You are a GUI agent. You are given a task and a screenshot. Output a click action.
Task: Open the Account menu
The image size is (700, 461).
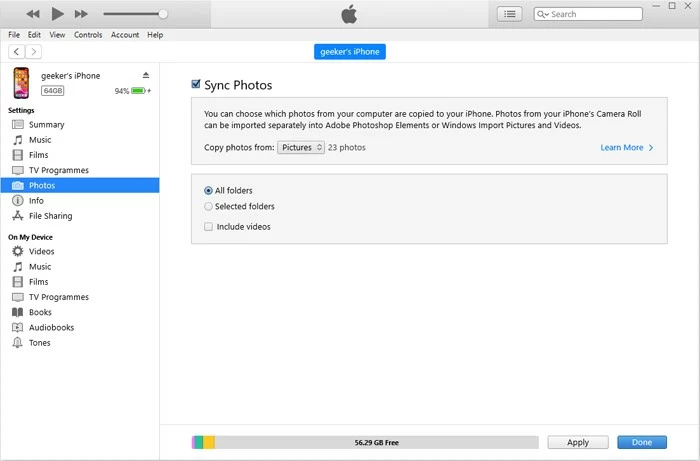pyautogui.click(x=125, y=35)
